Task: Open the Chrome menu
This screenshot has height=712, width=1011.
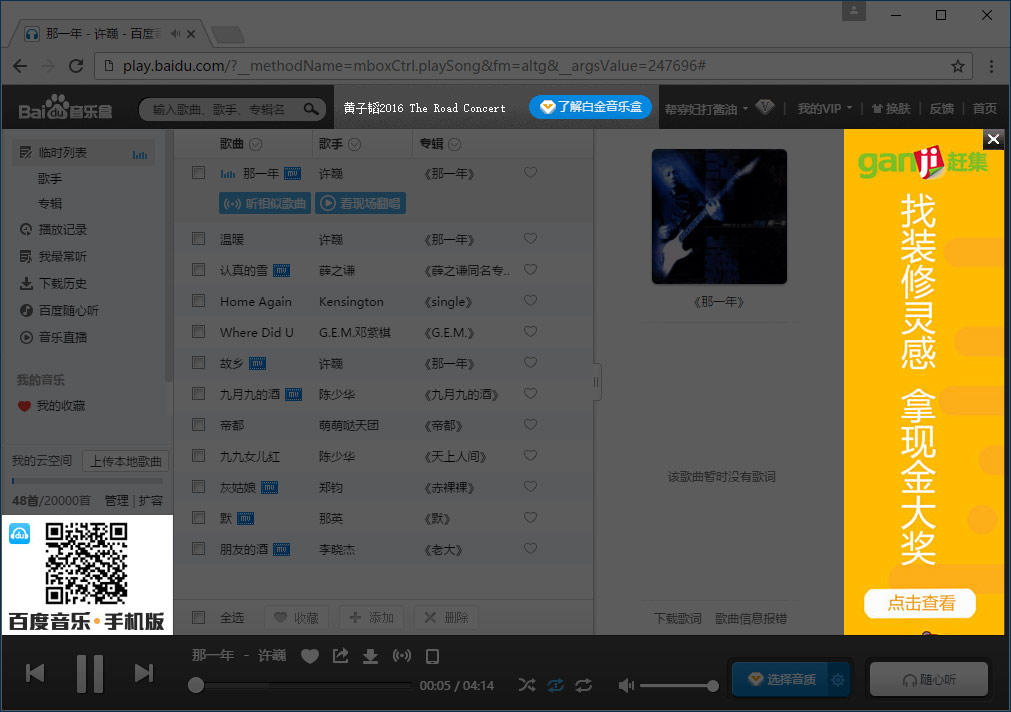Action: (x=991, y=66)
